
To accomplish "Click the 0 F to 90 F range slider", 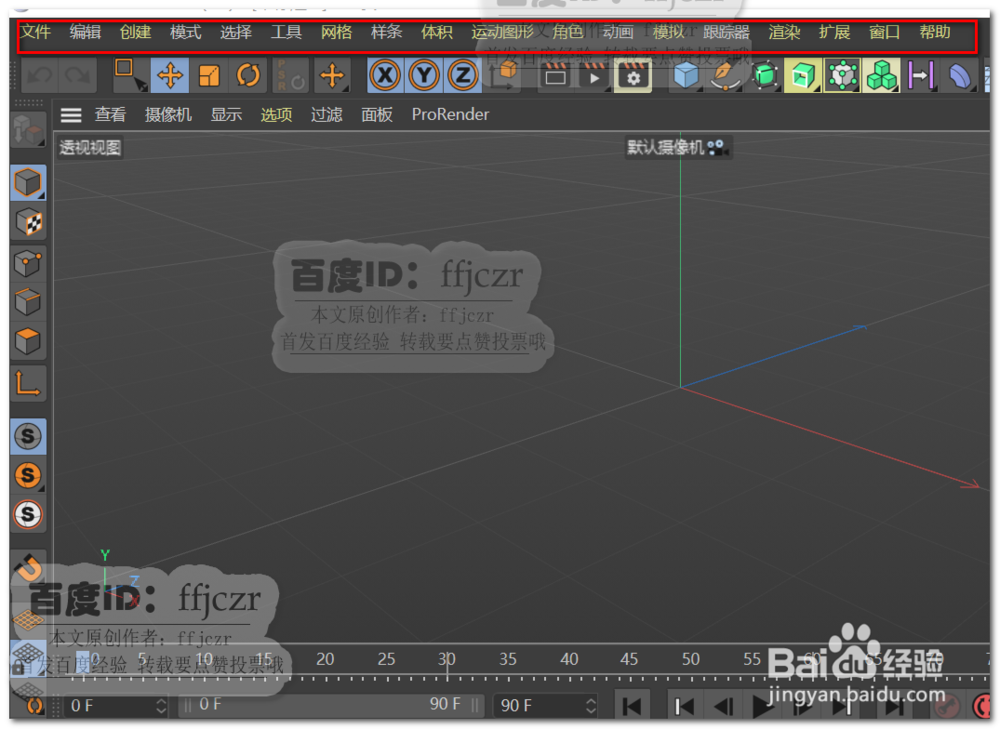I will point(332,705).
